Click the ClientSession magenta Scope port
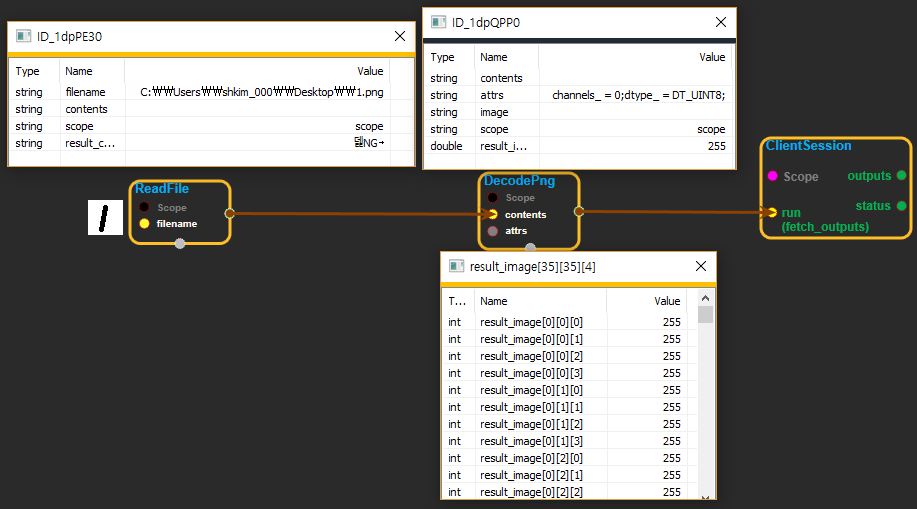Screen dimensions: 917x509 (771, 176)
